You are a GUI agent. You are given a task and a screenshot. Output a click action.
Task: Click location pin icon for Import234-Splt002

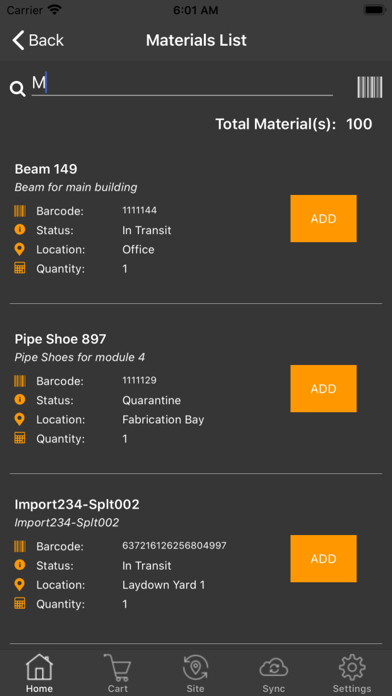pos(20,585)
